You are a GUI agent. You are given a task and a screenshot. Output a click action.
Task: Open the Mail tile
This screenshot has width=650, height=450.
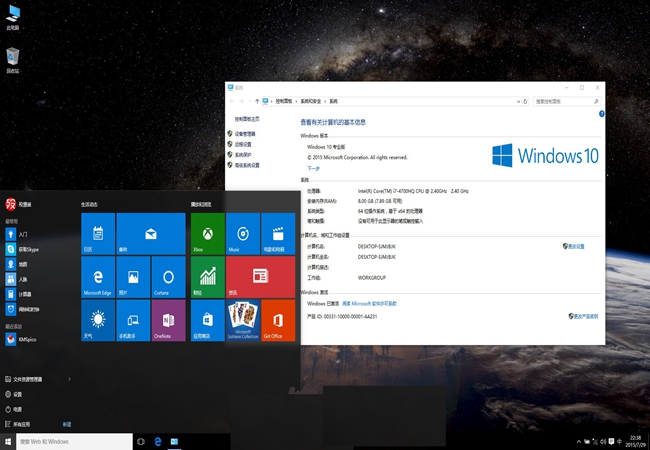151,233
